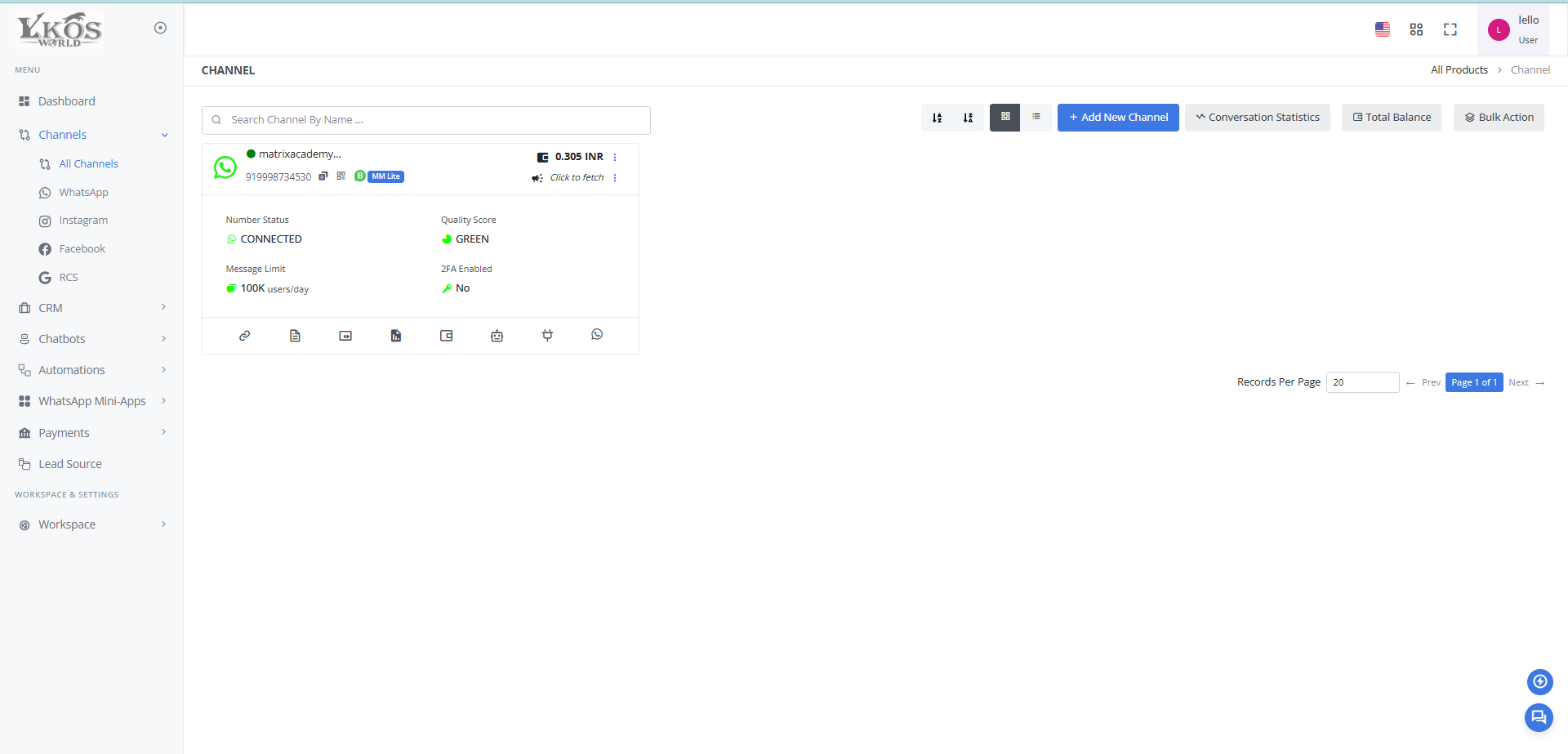This screenshot has width=1568, height=754.
Task: Collapse the sidebar using the circle toggle
Action: click(160, 28)
